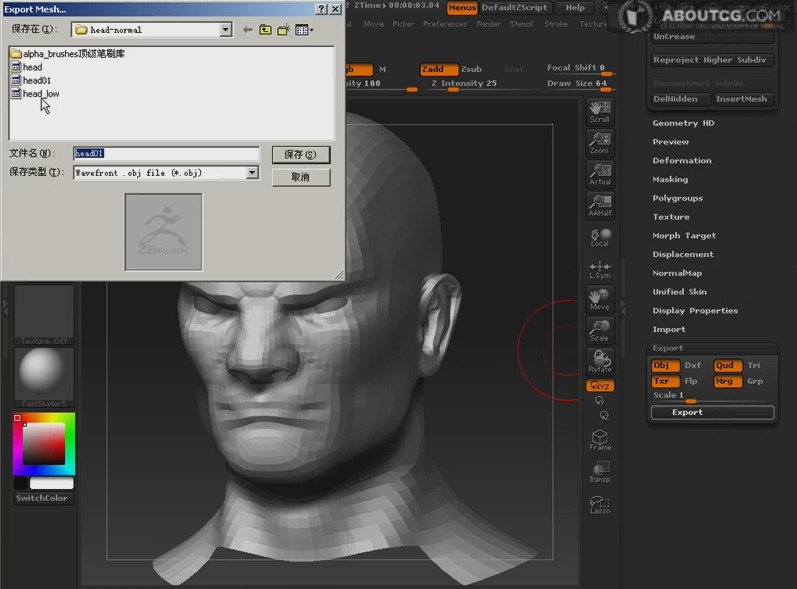Toggle the Obj export format button
The height and width of the screenshot is (589, 797).
point(665,365)
